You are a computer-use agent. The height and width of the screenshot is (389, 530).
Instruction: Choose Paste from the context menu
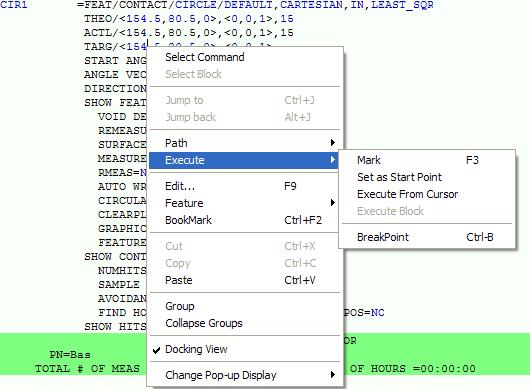point(244,280)
